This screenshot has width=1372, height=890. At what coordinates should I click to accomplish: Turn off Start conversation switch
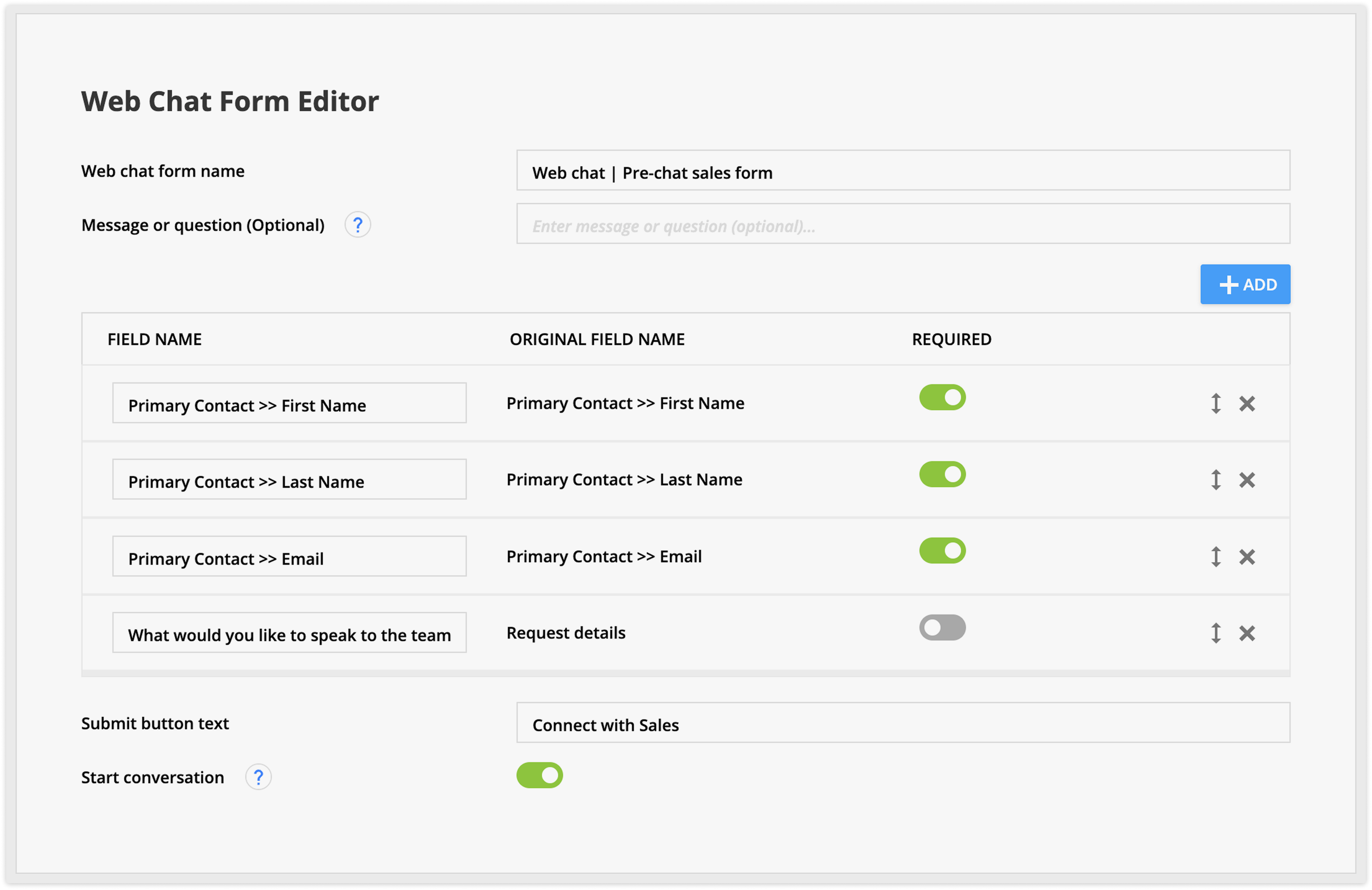[539, 775]
